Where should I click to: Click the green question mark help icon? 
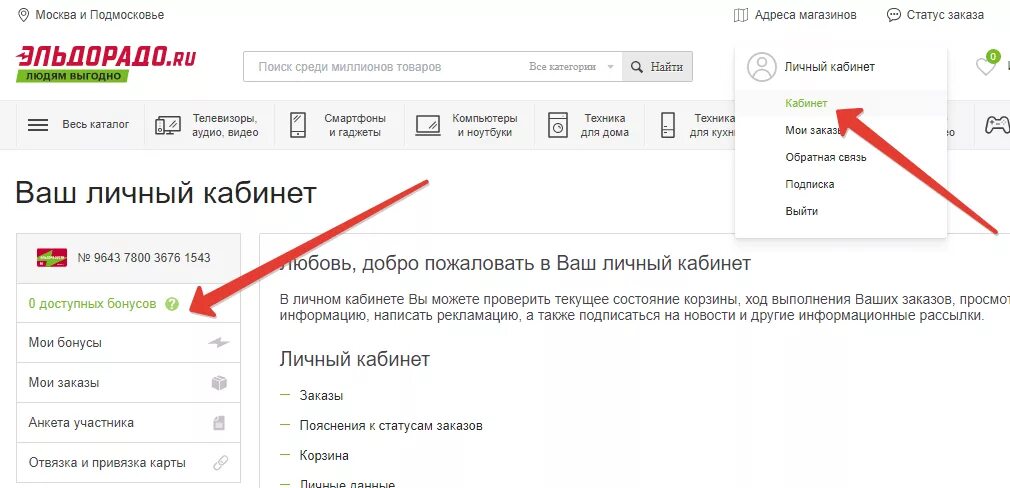click(171, 304)
